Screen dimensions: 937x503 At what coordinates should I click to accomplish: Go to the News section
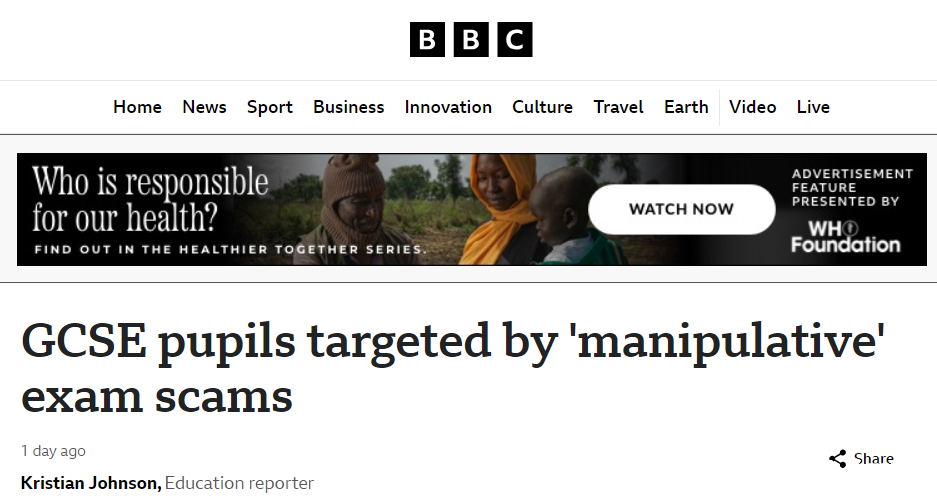pyautogui.click(x=204, y=107)
